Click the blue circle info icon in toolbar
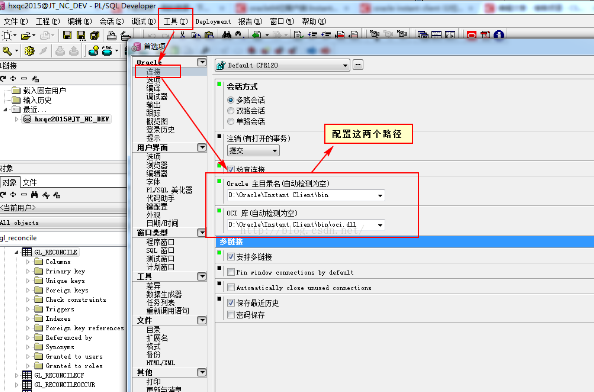This screenshot has height=392, width=594. [499, 35]
